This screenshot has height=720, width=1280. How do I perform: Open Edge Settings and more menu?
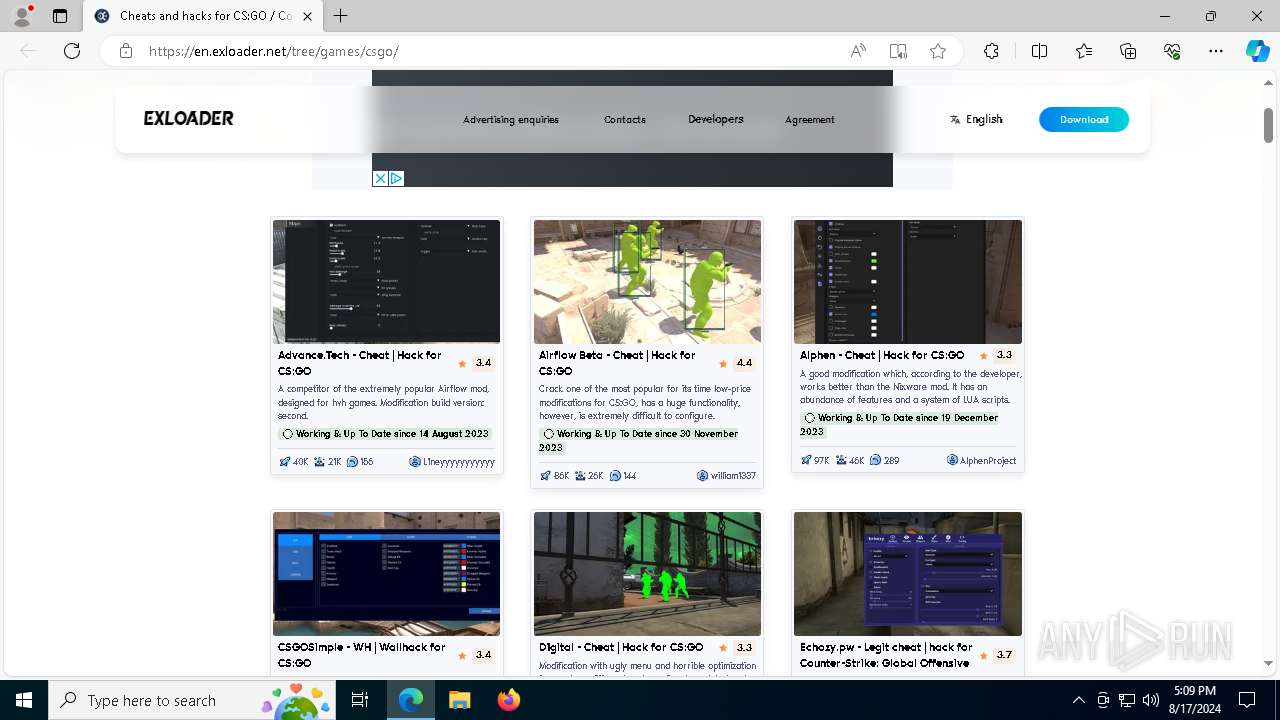[x=1216, y=51]
